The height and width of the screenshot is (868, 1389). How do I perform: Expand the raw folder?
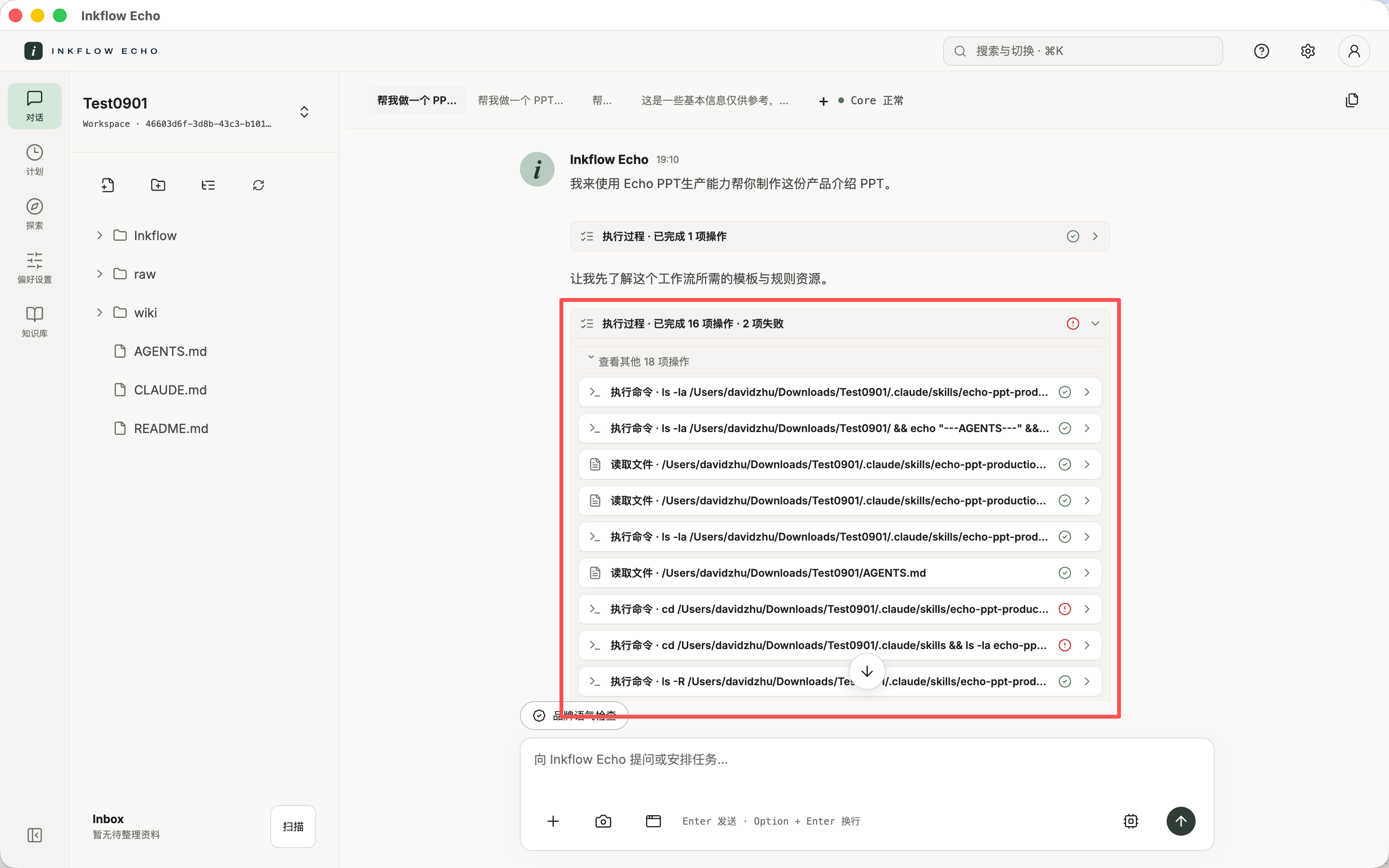coord(99,274)
